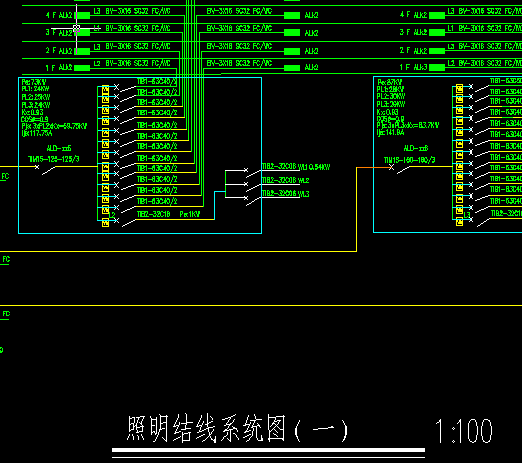This screenshot has height=463, width=522.
Task: Select the drawing title 照明结线系统图(一)
Action: pos(237,429)
